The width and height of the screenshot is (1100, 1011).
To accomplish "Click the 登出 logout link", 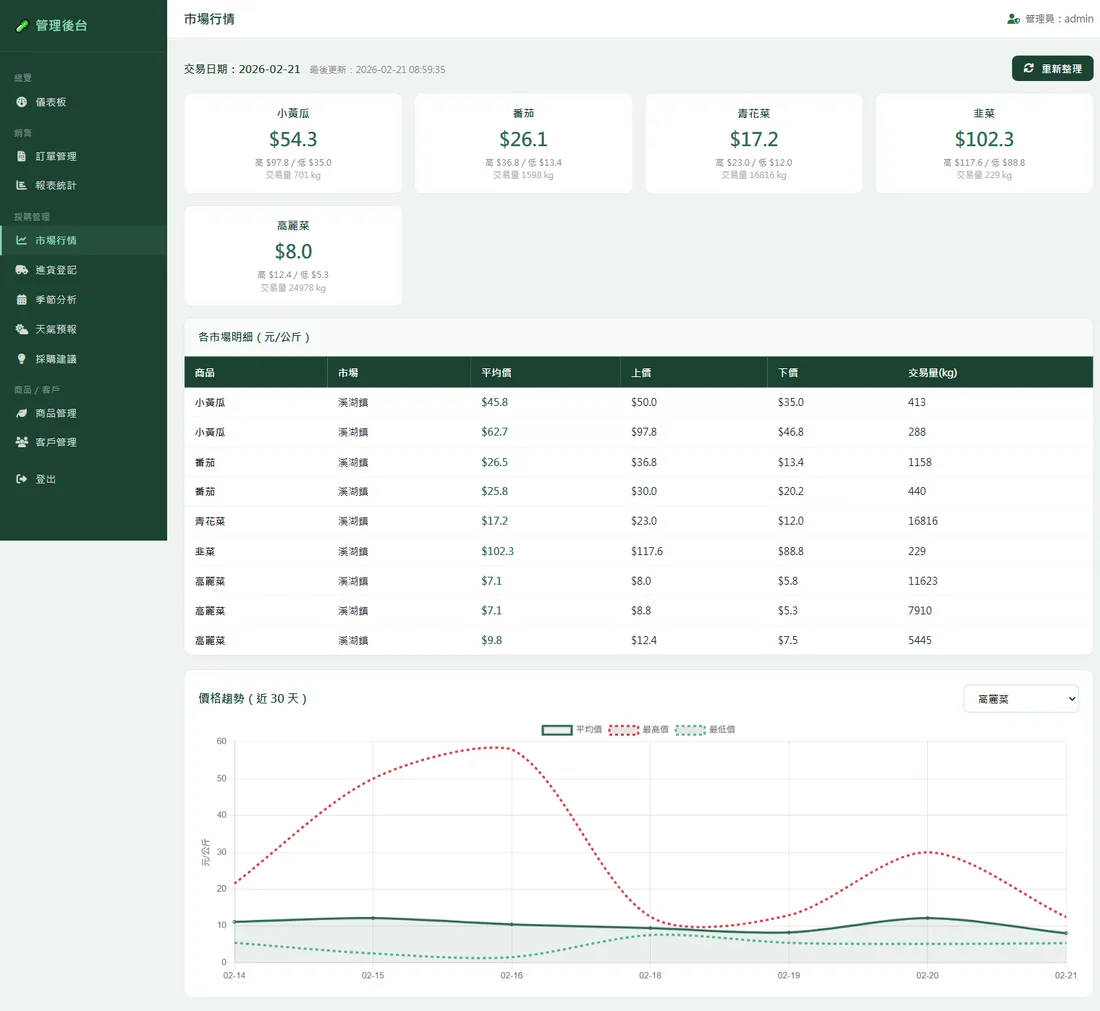I will coord(83,478).
